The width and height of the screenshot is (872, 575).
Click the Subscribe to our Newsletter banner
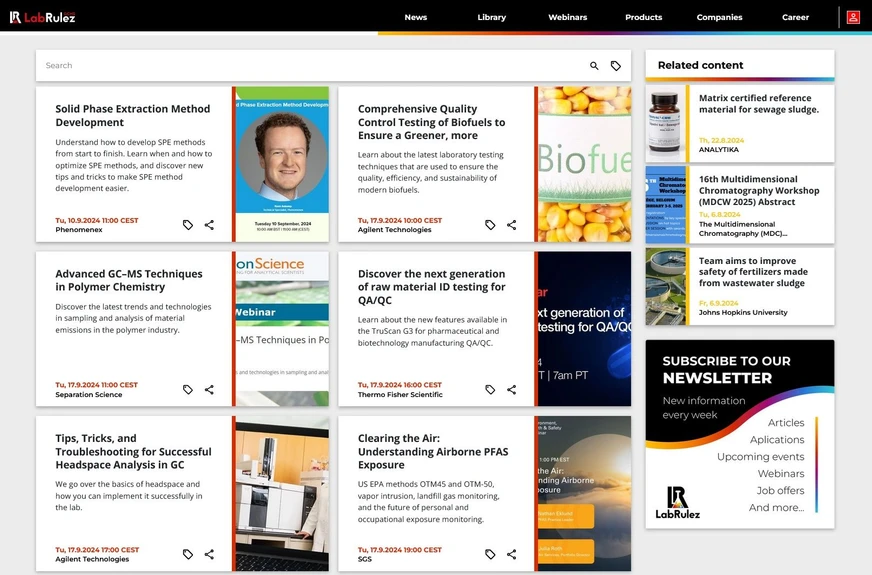tap(740, 434)
